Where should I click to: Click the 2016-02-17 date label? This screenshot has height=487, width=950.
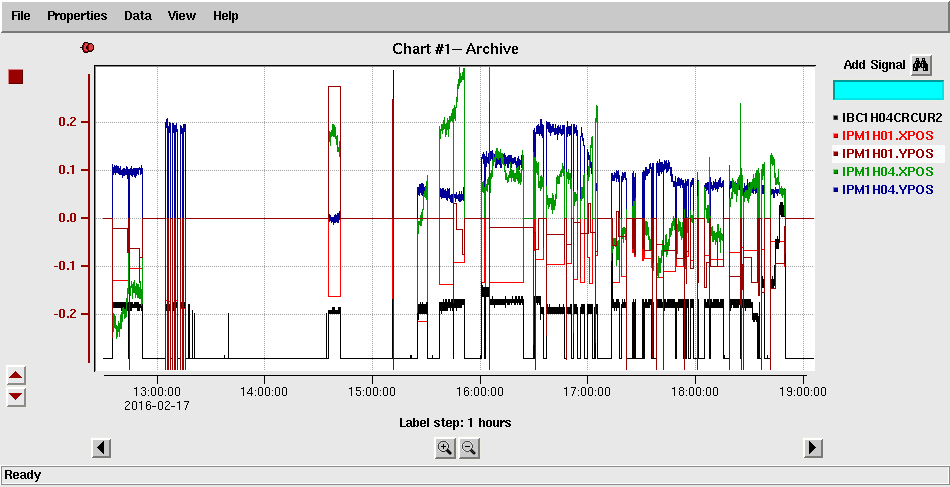coord(157,406)
